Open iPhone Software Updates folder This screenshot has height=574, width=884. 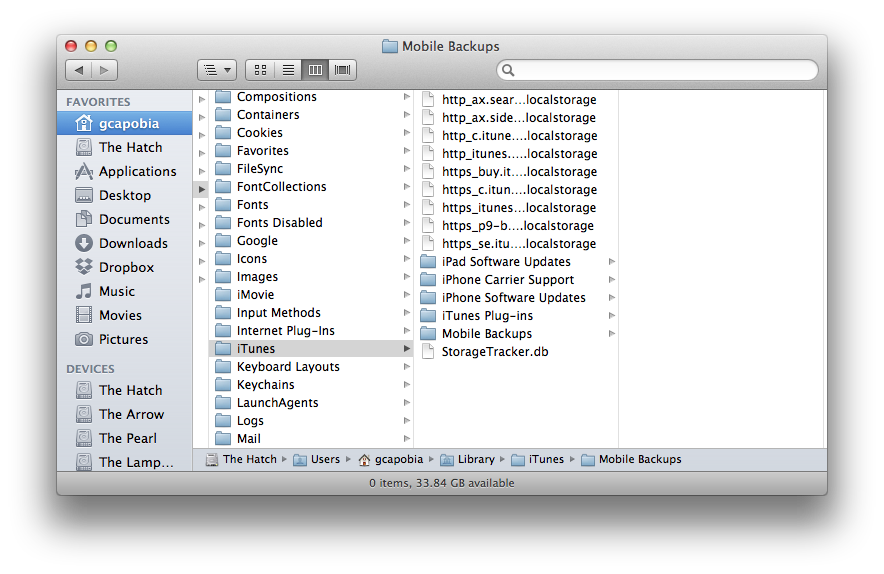click(516, 298)
